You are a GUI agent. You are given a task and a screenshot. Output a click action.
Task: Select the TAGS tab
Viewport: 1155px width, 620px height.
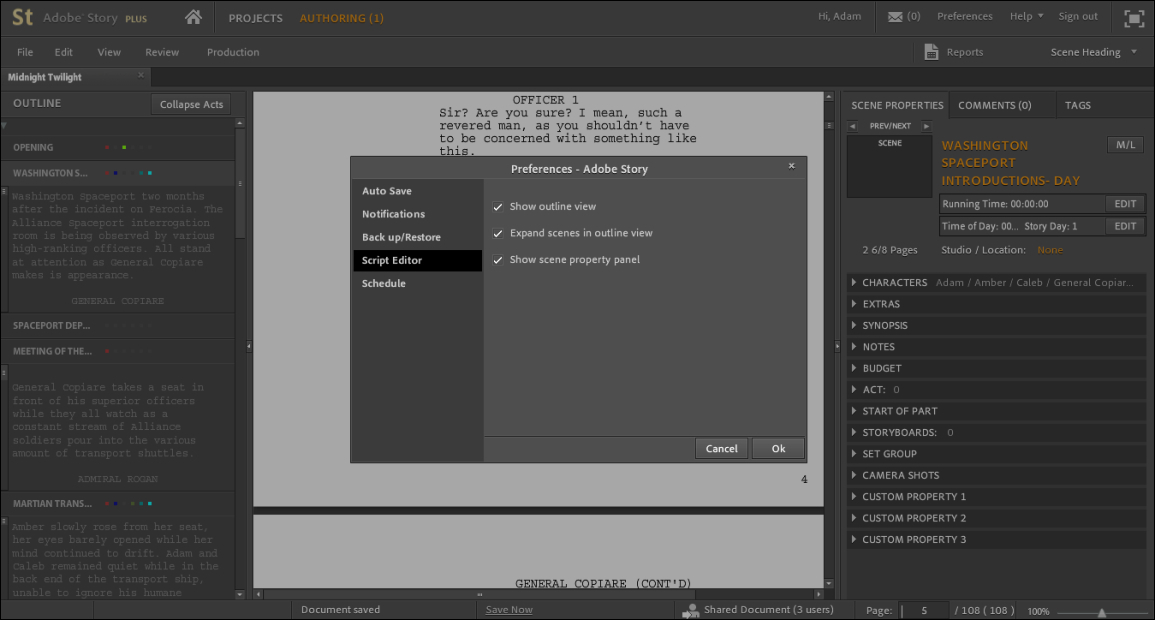click(x=1078, y=105)
